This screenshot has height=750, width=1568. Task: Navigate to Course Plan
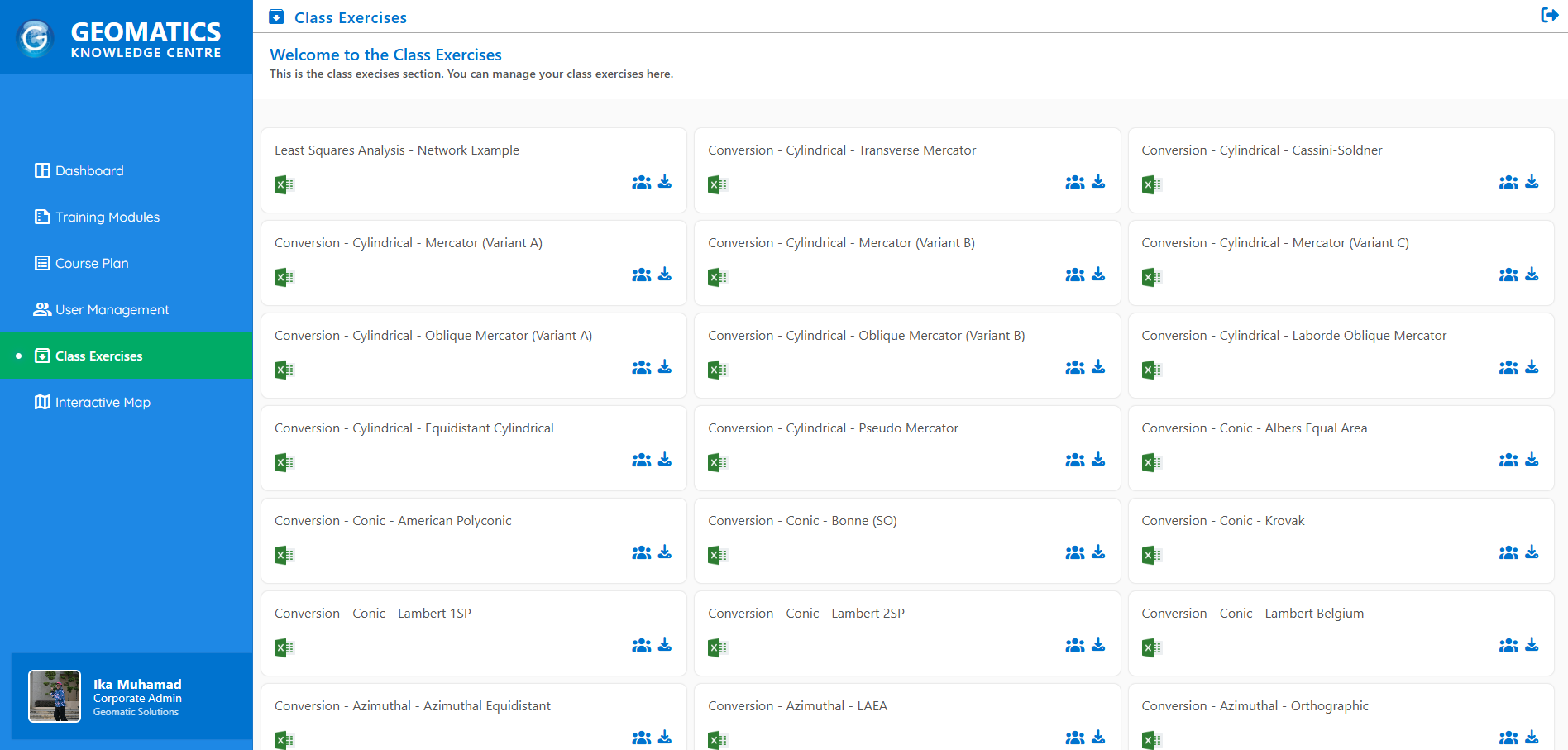click(x=91, y=263)
